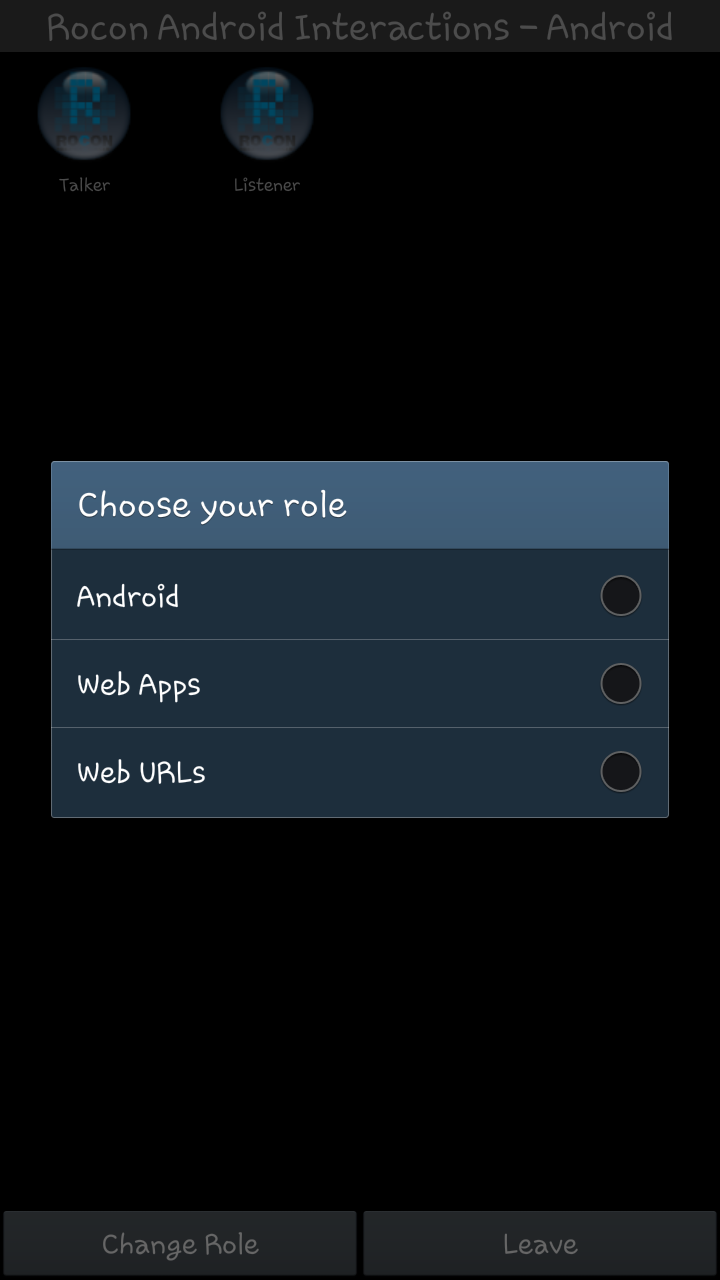This screenshot has width=720, height=1280.
Task: Tap the "Talker" caption text
Action: click(84, 185)
